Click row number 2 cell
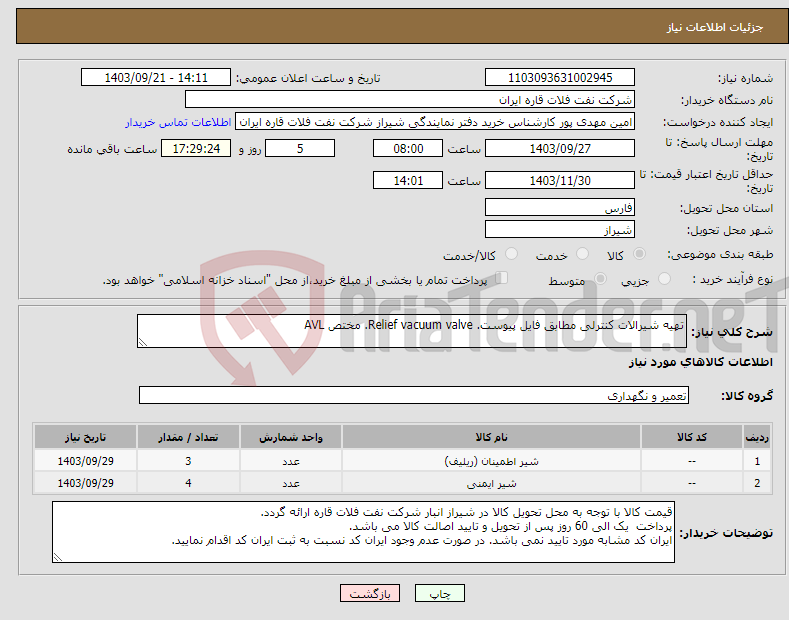 pyautogui.click(x=757, y=483)
